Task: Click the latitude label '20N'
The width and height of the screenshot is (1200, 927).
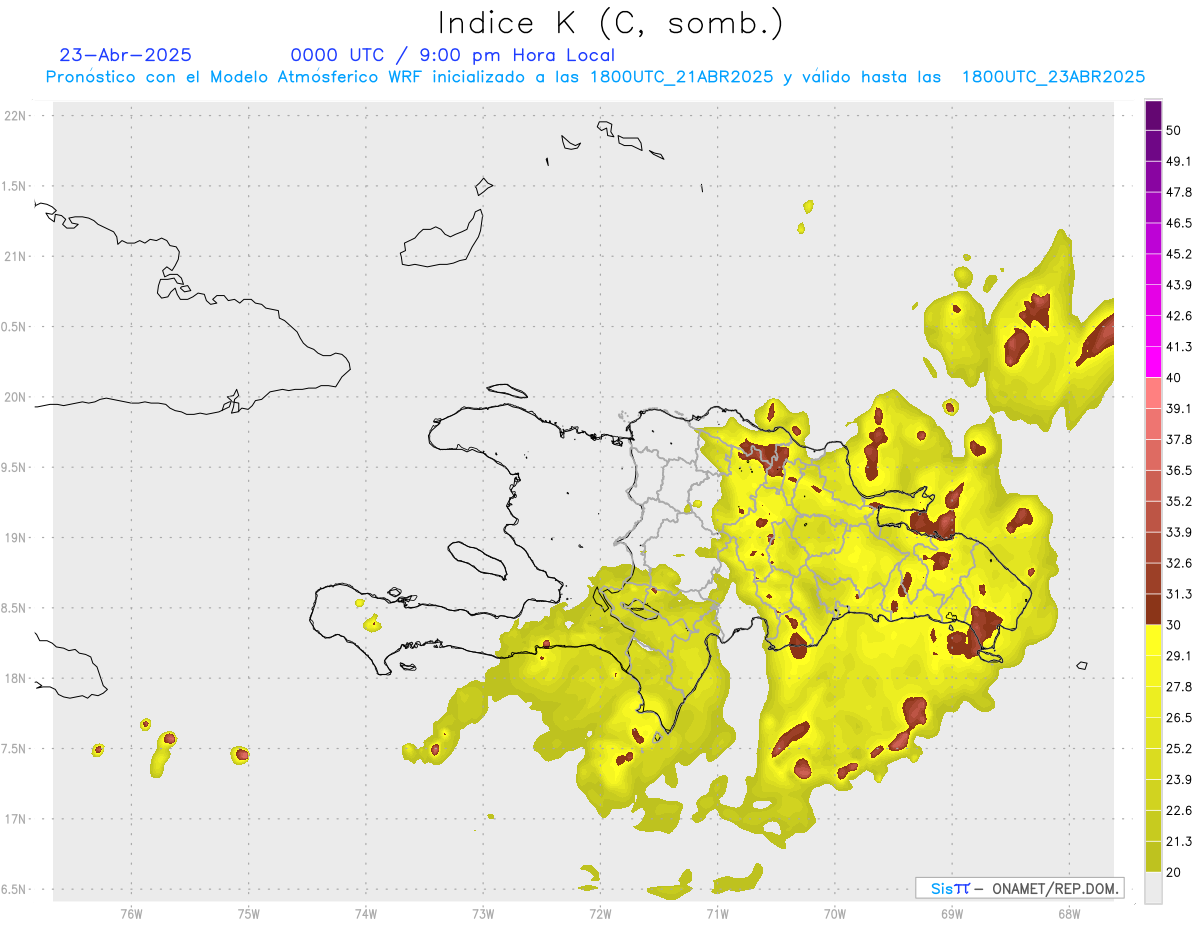Action: [16, 397]
